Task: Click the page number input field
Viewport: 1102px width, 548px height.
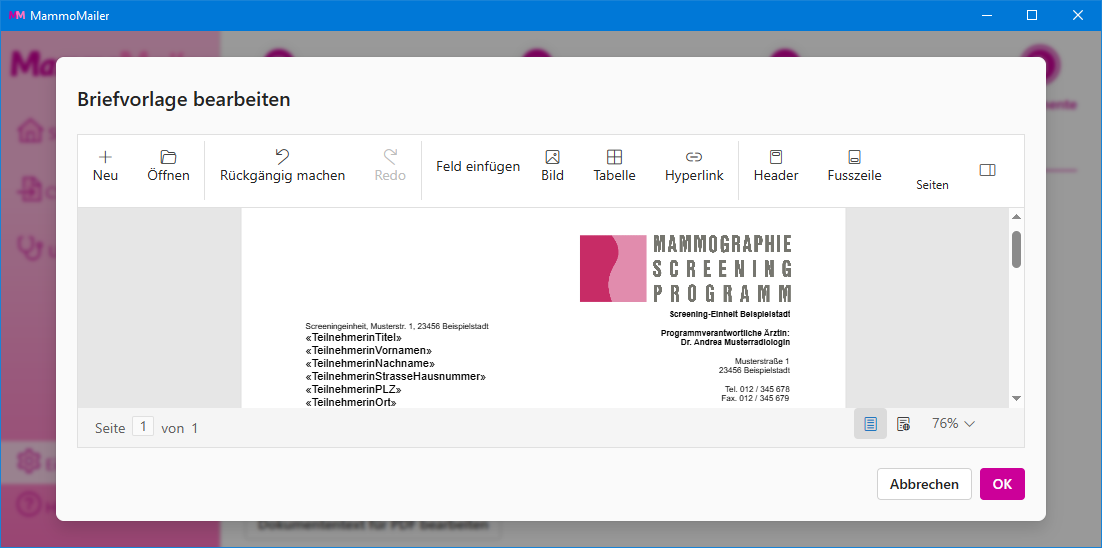Action: 143,427
